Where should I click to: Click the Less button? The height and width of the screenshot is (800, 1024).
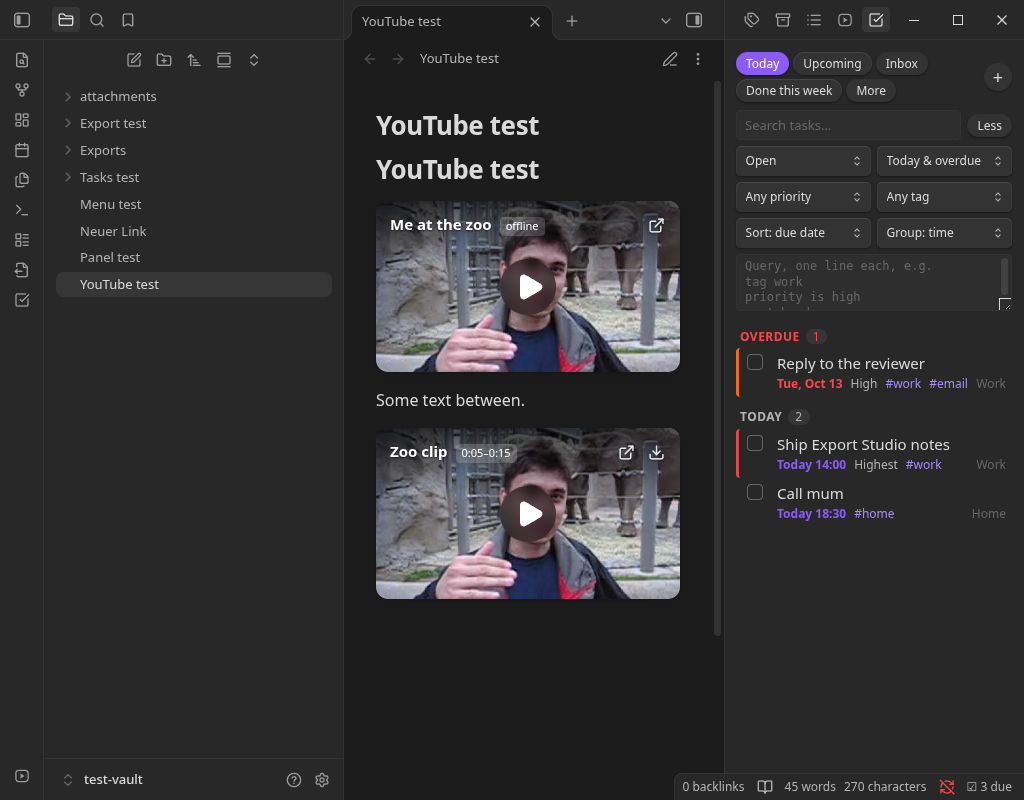989,126
